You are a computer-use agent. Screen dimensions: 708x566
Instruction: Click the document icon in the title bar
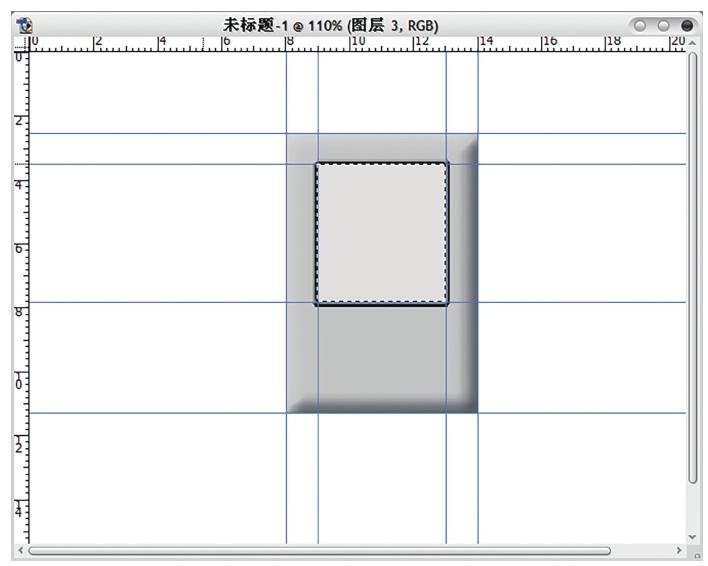click(24, 25)
